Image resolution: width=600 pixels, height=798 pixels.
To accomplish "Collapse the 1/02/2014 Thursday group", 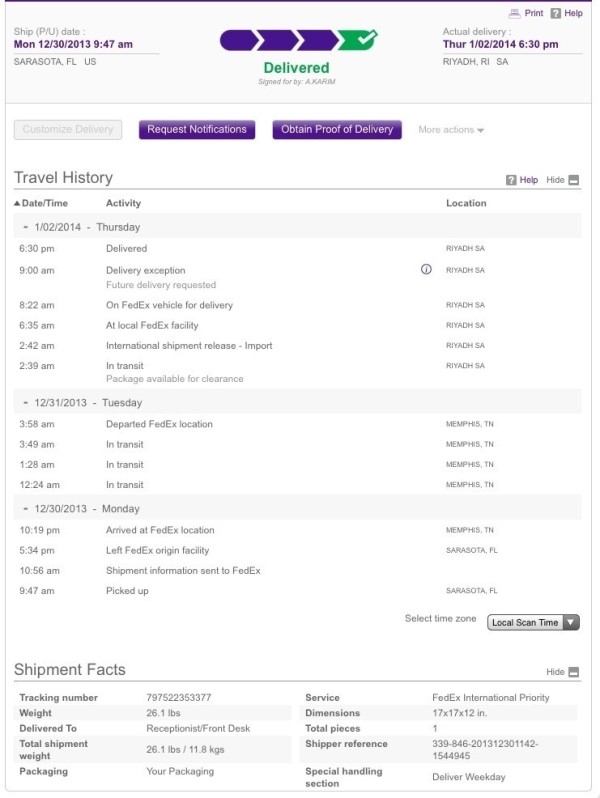I will pos(25,227).
